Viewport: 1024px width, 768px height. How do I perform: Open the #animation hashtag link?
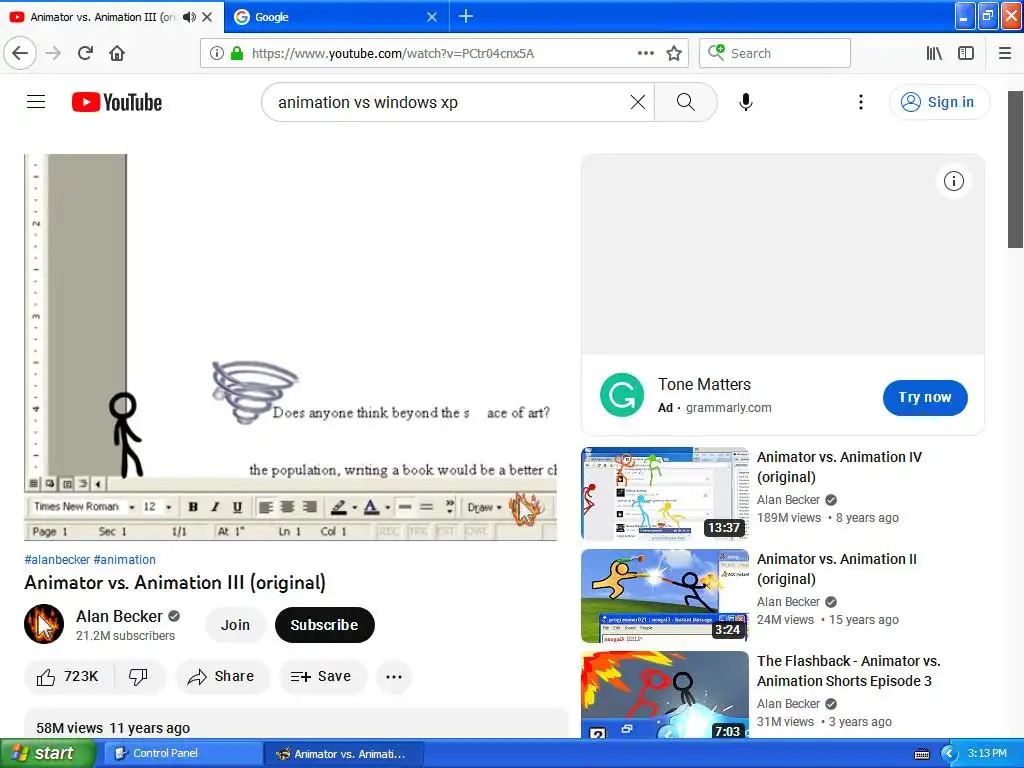click(x=125, y=560)
